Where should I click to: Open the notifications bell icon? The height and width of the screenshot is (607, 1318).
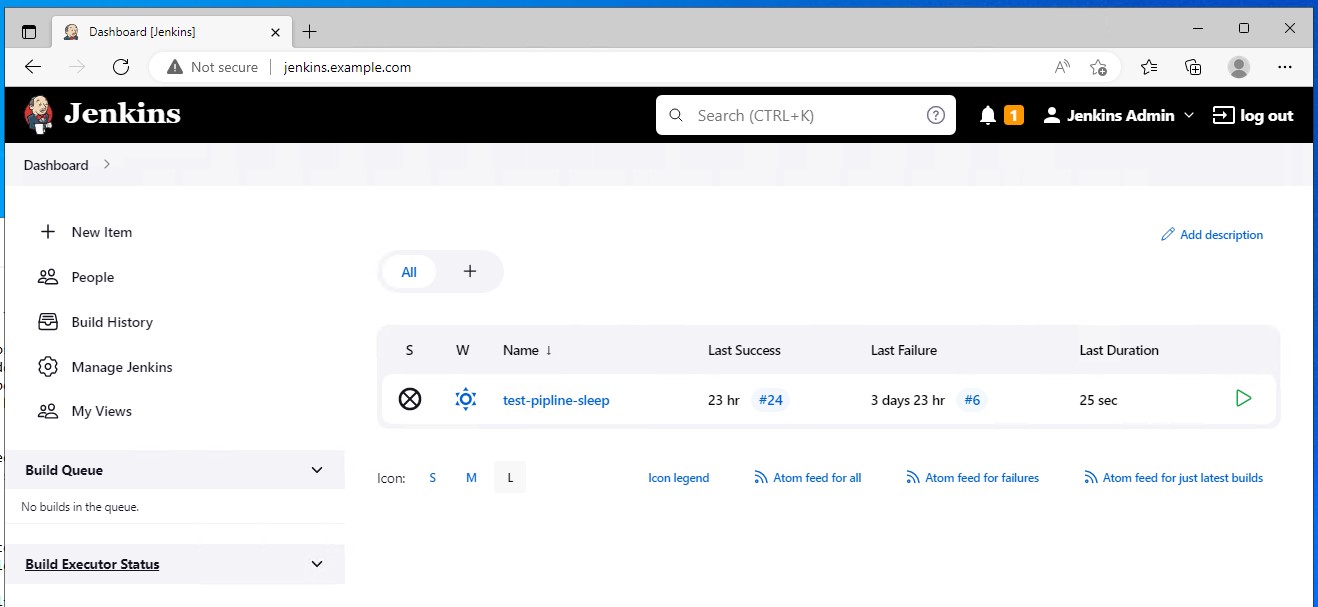pyautogui.click(x=988, y=116)
